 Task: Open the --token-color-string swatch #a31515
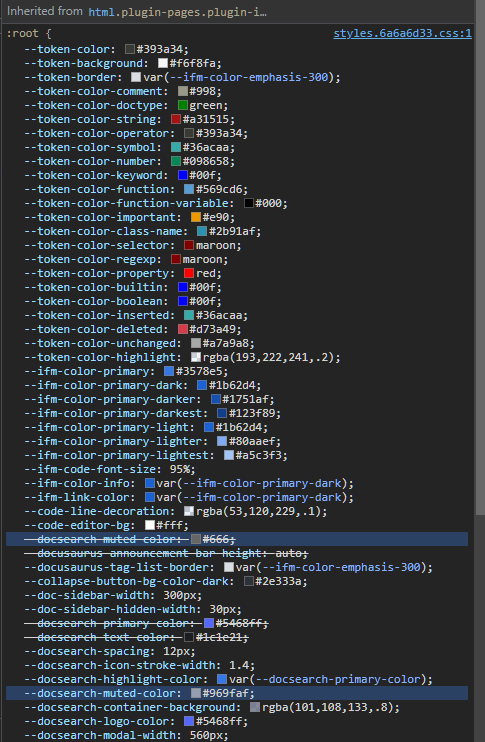[x=176, y=119]
